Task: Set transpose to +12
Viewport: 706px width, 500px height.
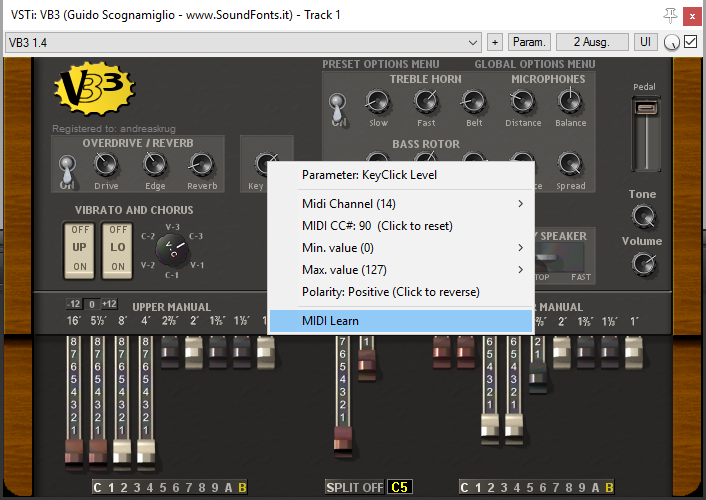Action: [109, 304]
